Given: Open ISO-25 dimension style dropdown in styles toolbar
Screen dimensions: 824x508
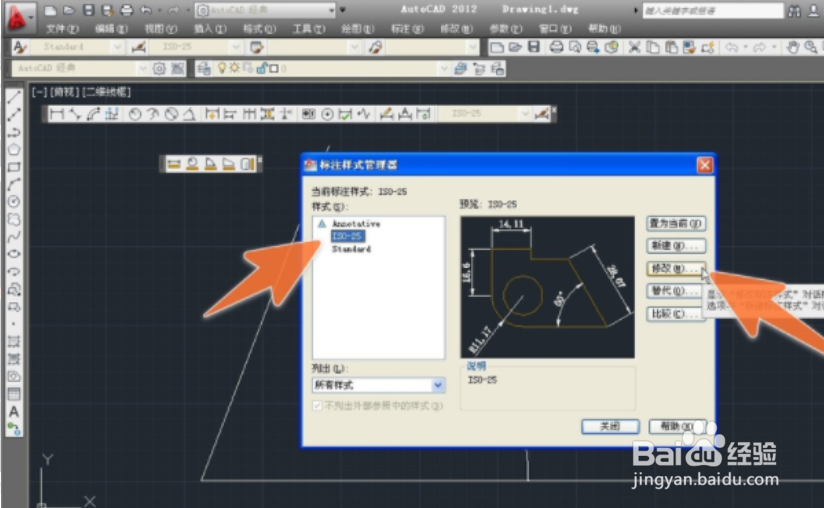Looking at the screenshot, I should (x=235, y=47).
